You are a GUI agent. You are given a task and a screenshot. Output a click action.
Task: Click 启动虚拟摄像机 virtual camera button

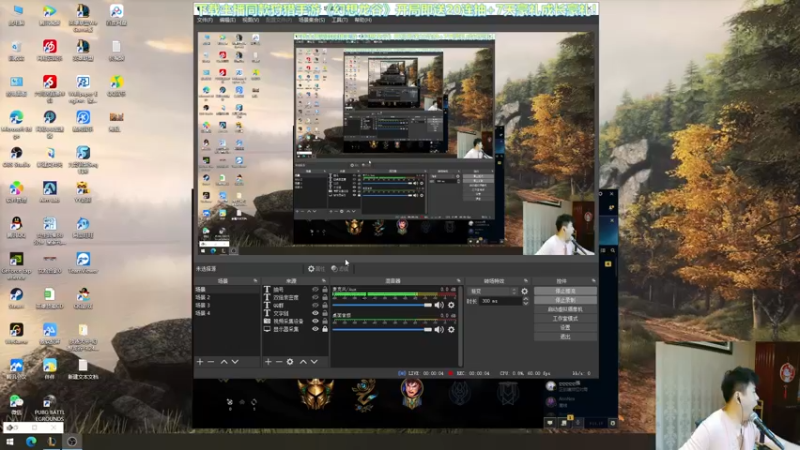(x=565, y=309)
